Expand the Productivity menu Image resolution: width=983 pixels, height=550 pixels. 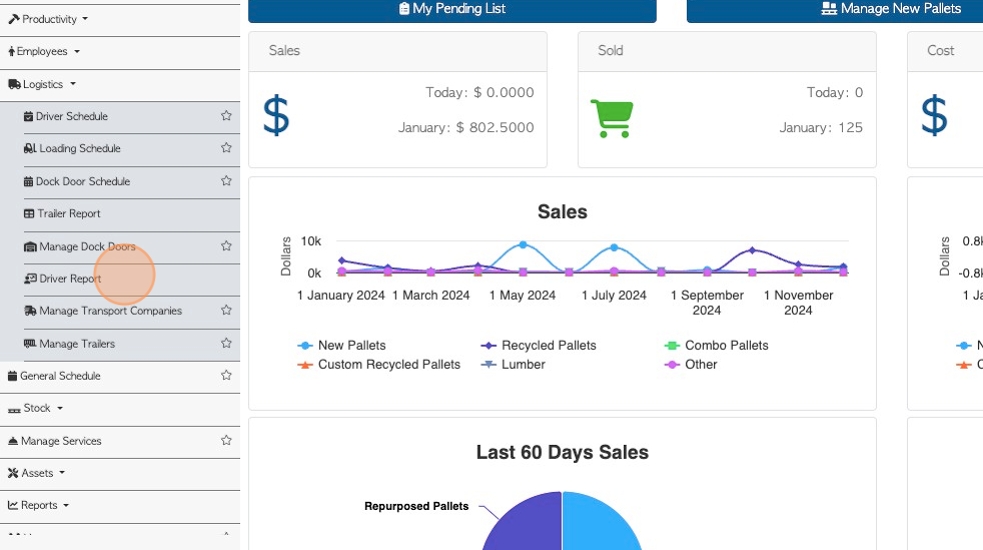point(48,19)
